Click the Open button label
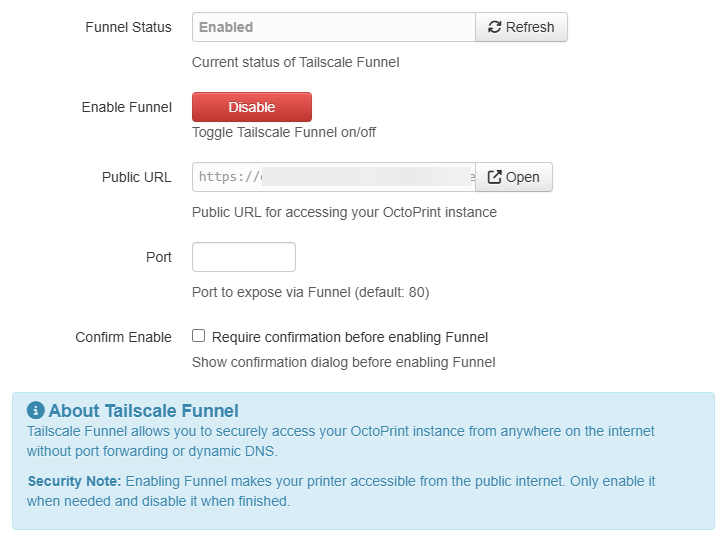Image resolution: width=725 pixels, height=542 pixels. 523,177
